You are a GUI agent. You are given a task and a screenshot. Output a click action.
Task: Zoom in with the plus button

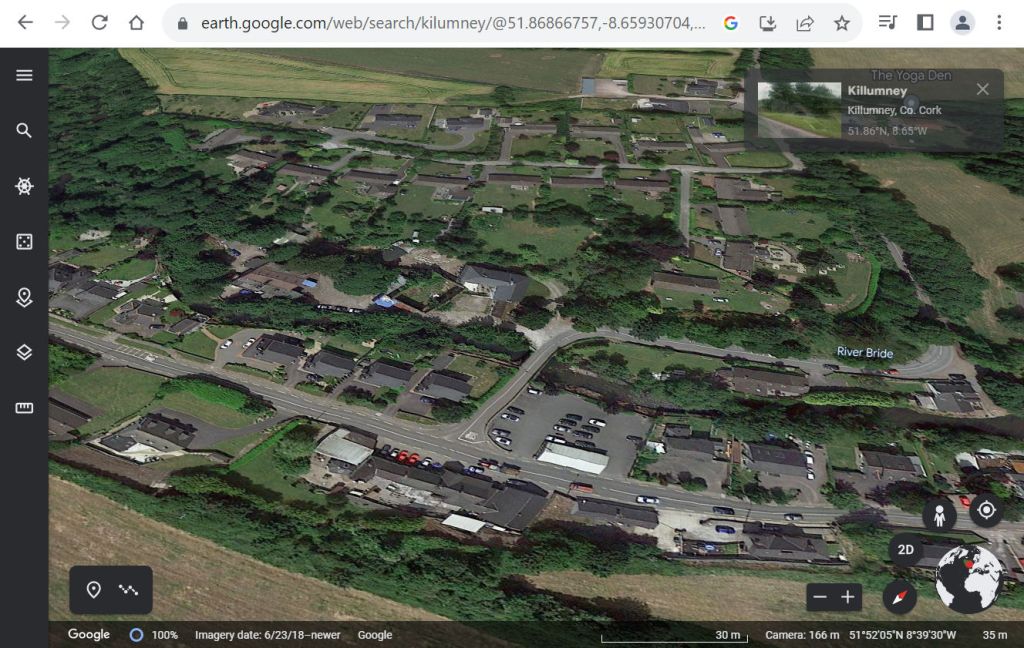tap(848, 597)
